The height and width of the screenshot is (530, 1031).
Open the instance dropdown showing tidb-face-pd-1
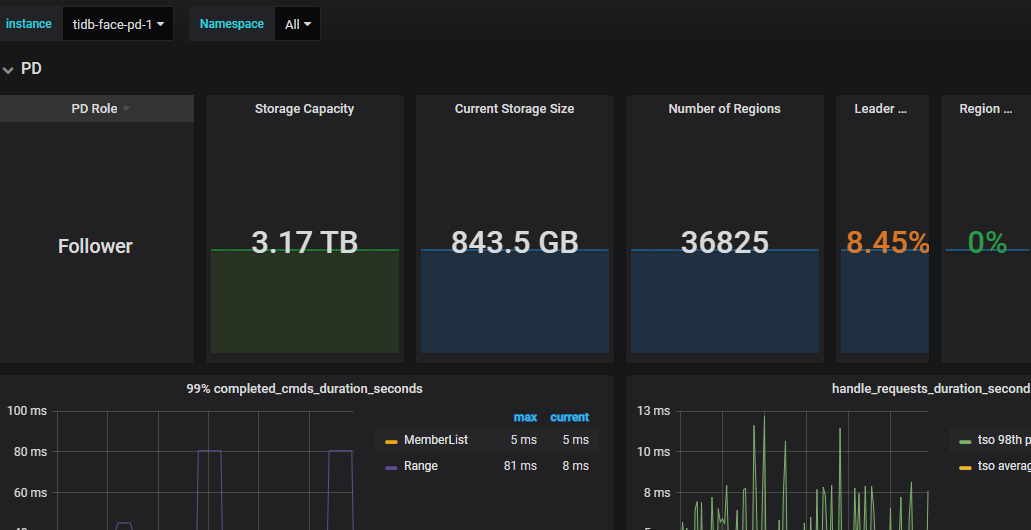tap(118, 24)
